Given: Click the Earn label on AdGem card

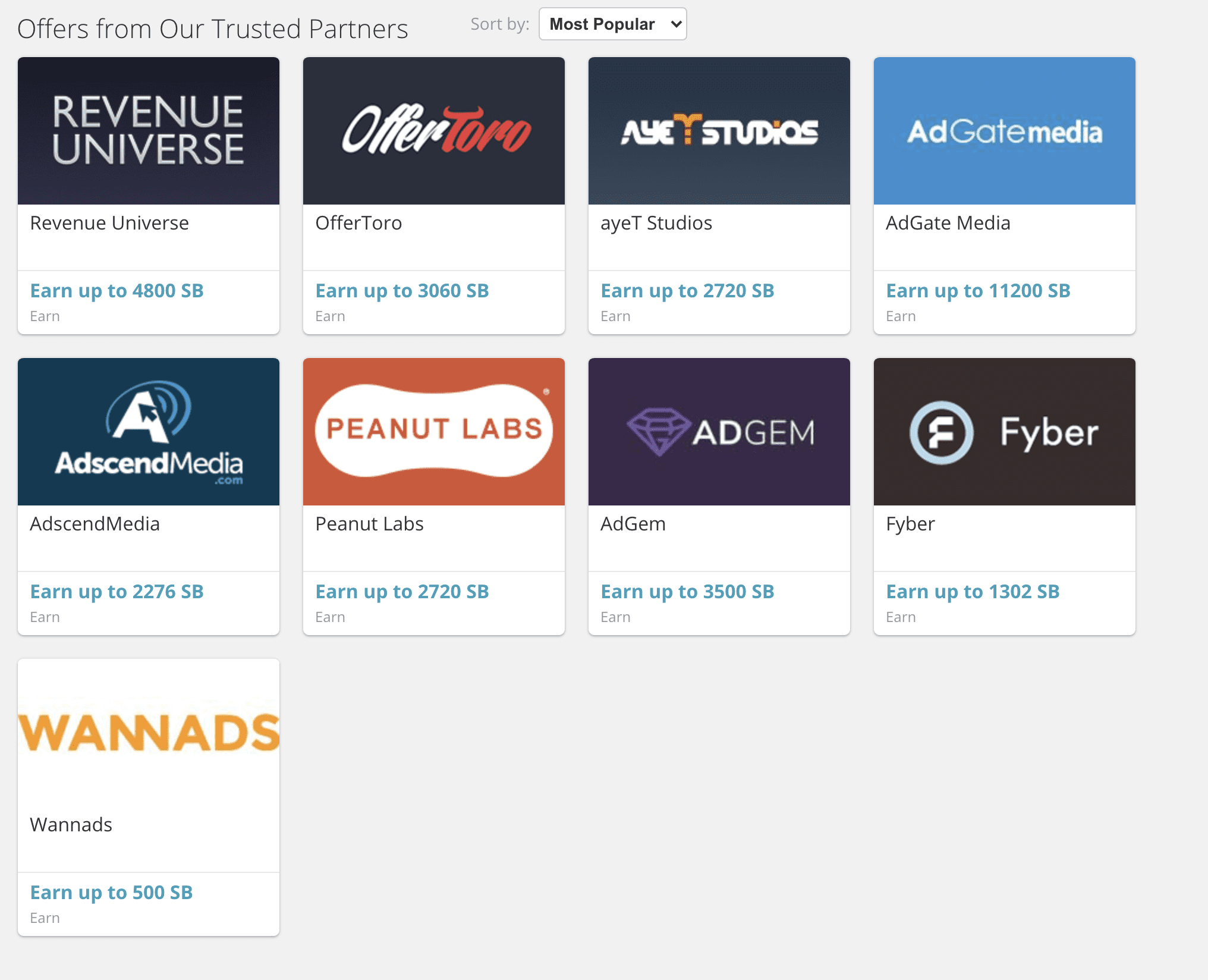Looking at the screenshot, I should [616, 617].
